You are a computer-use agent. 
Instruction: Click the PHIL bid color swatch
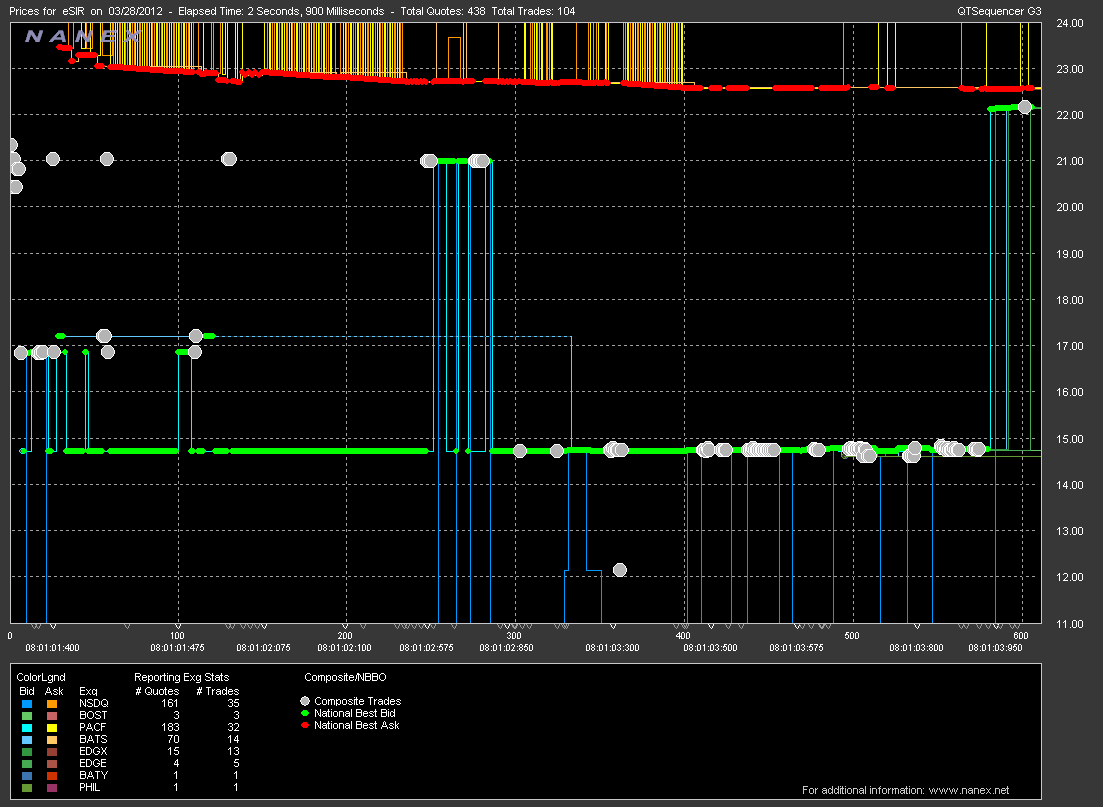click(x=27, y=787)
